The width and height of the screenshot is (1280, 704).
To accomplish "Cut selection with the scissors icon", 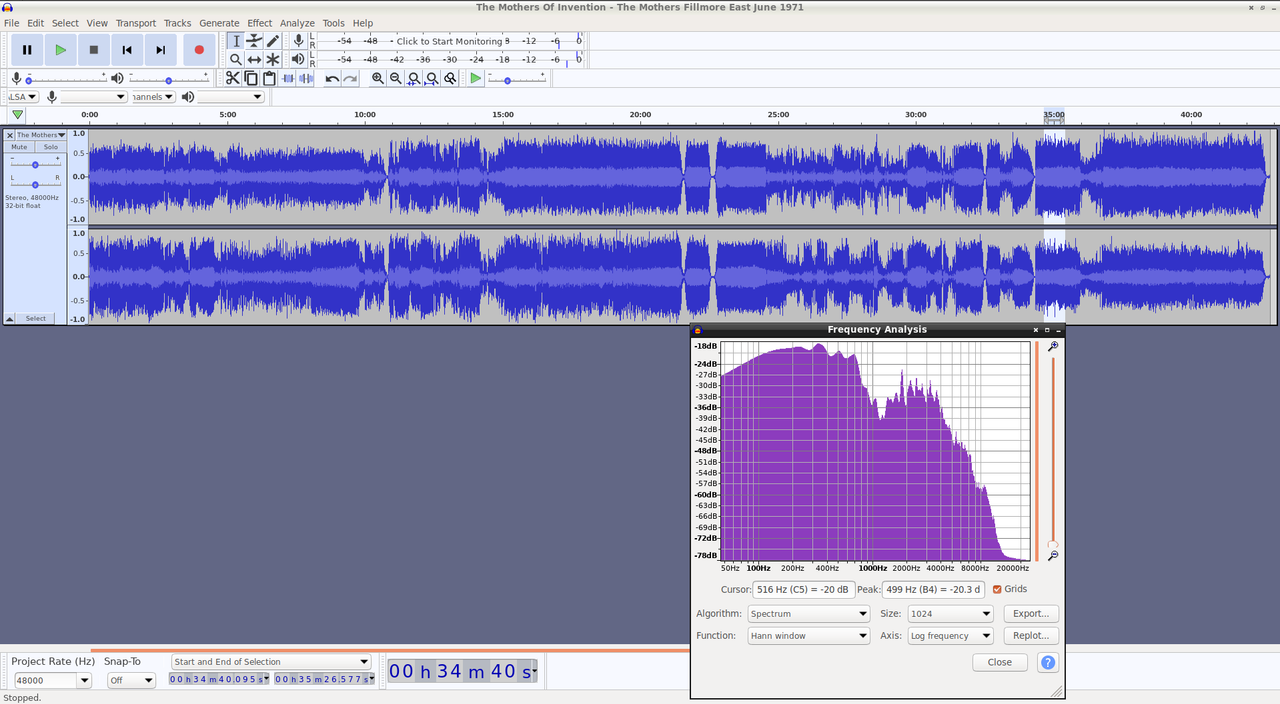I will [233, 78].
